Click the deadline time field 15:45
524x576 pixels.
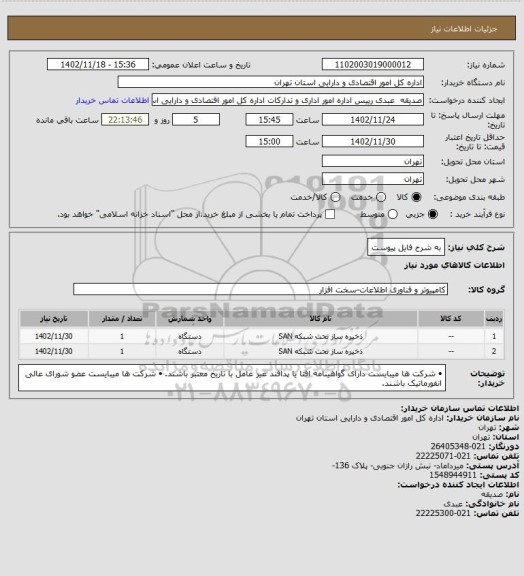click(x=269, y=120)
